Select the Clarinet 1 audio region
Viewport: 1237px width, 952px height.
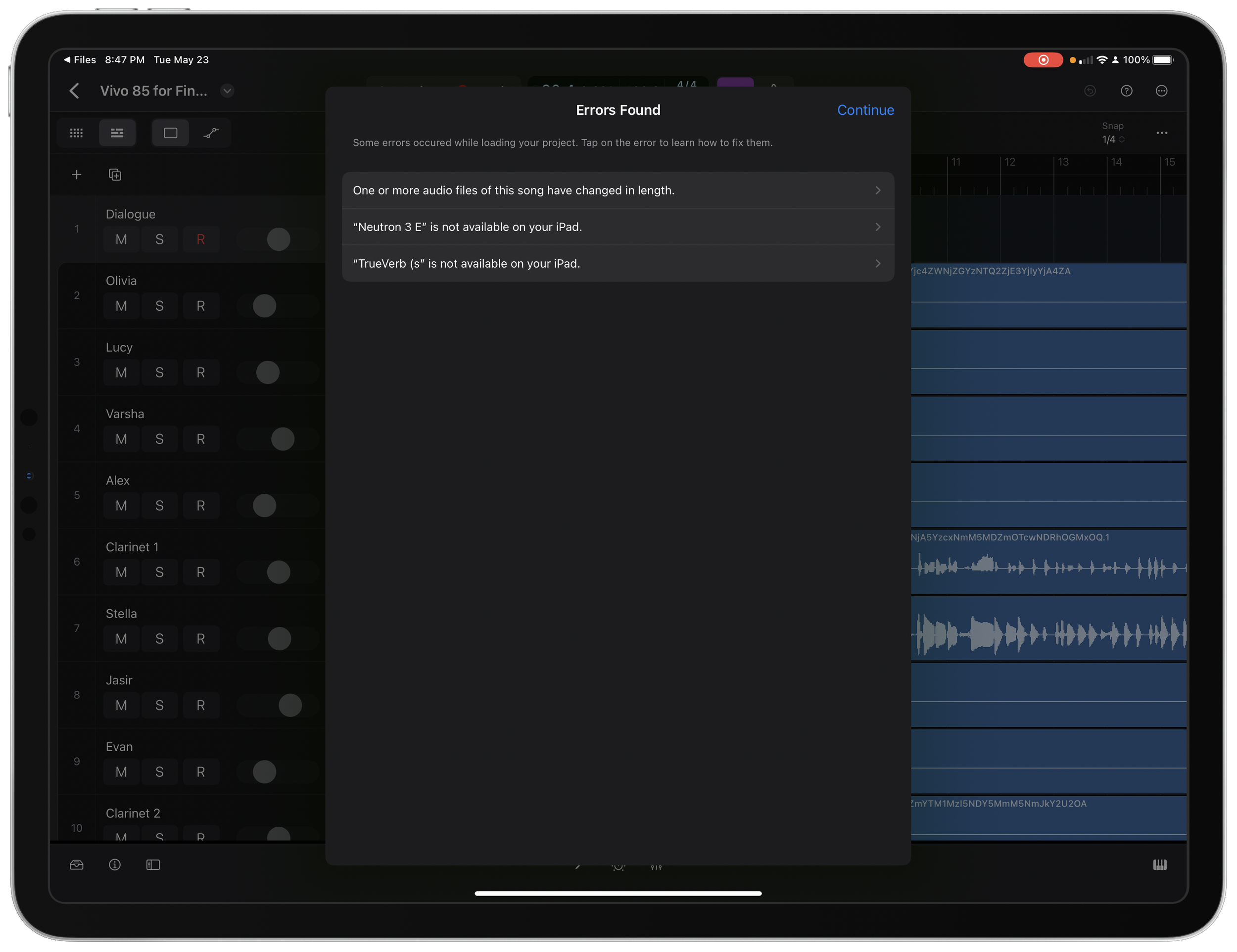[x=1048, y=562]
